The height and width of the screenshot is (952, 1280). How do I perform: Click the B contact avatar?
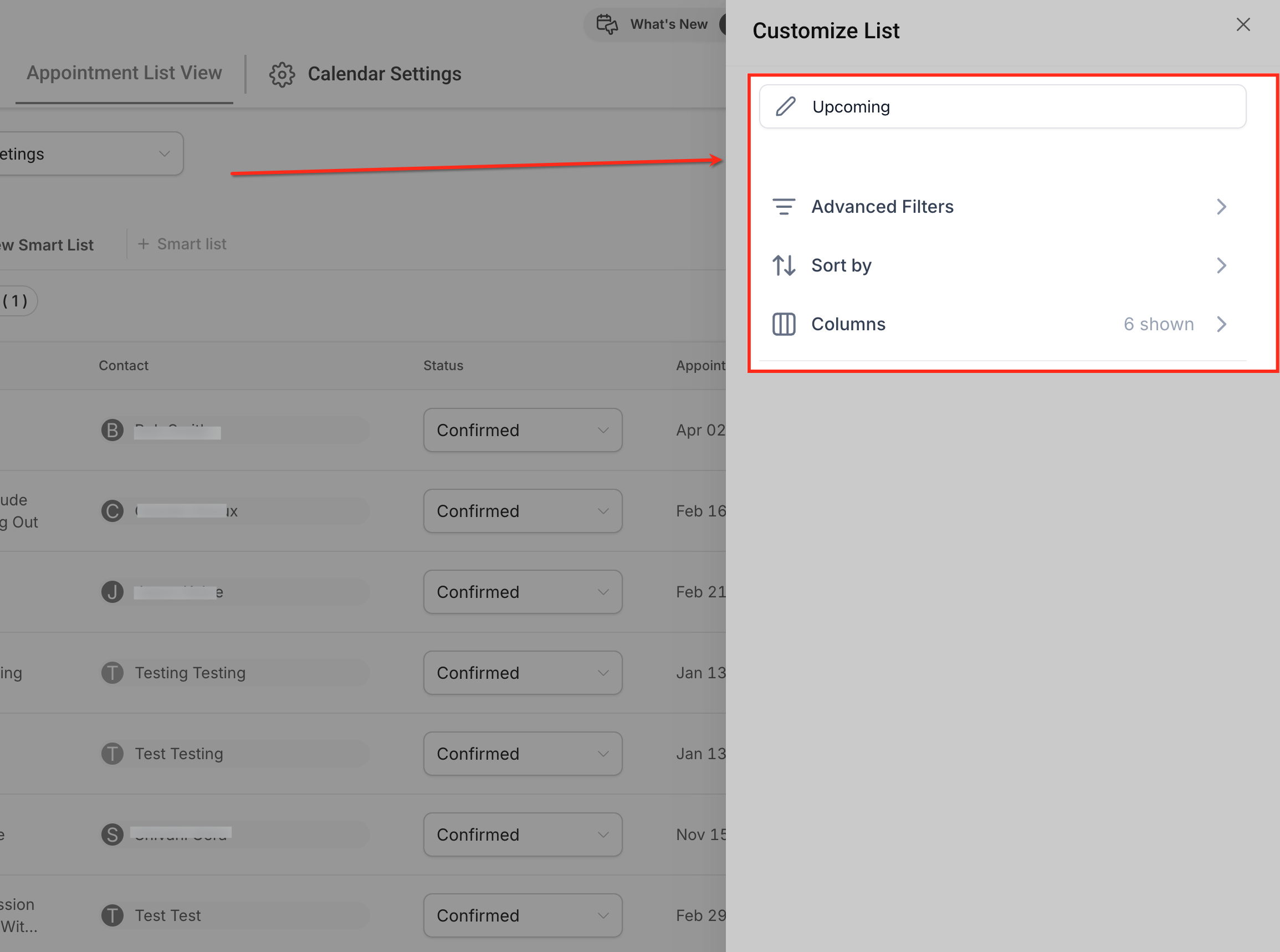pyautogui.click(x=112, y=430)
